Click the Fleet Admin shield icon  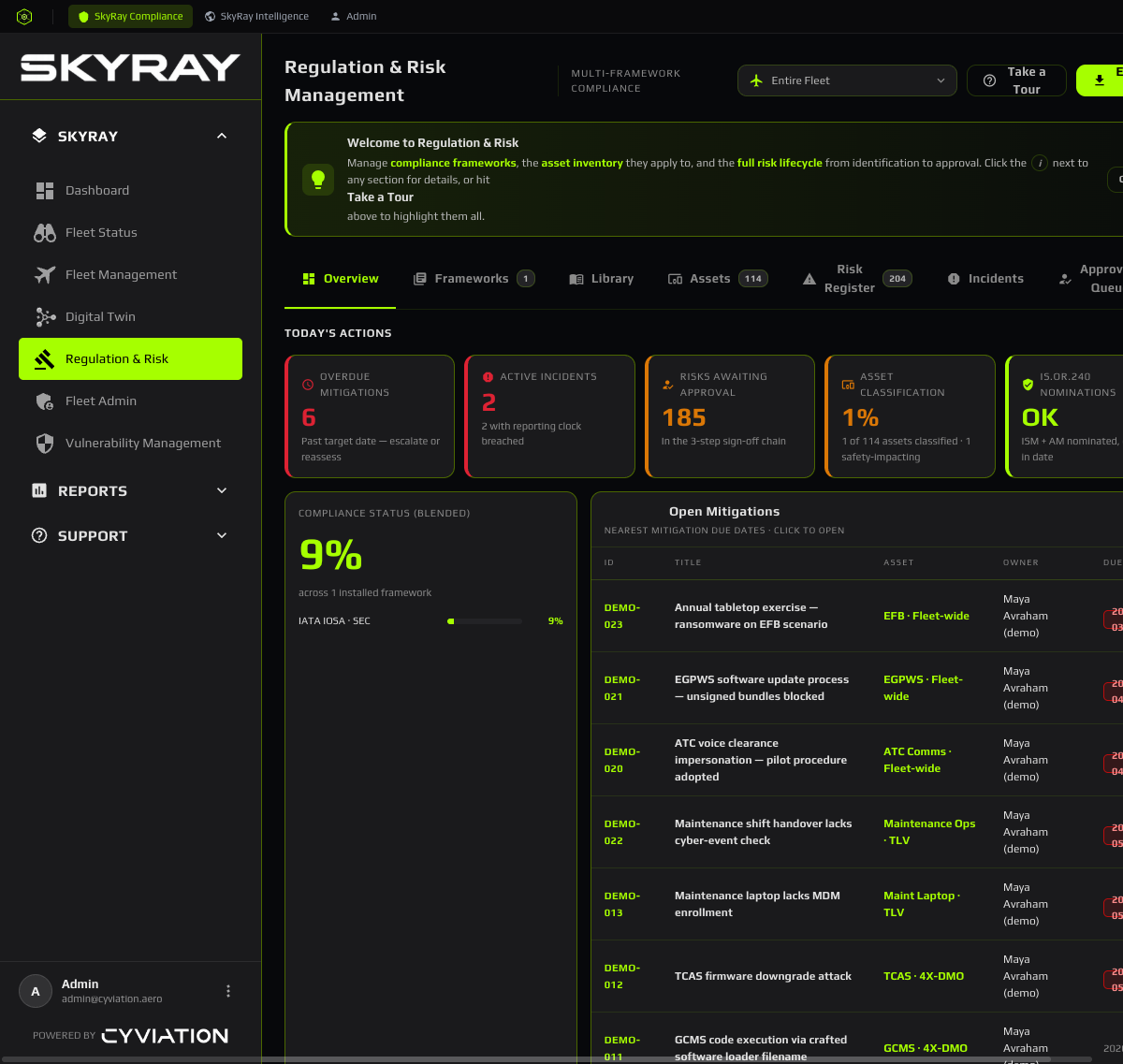tap(45, 401)
